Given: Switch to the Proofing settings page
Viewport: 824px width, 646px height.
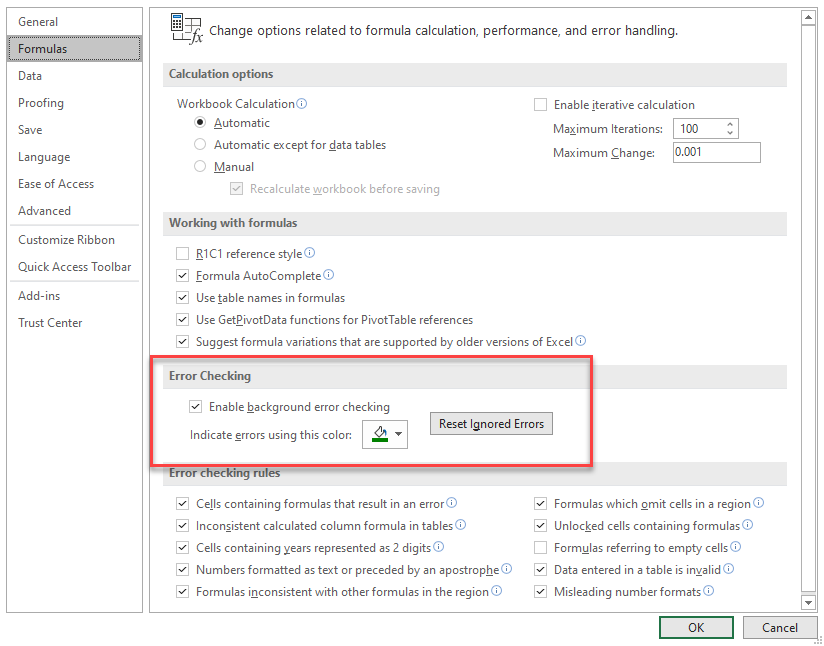Looking at the screenshot, I should (x=41, y=102).
